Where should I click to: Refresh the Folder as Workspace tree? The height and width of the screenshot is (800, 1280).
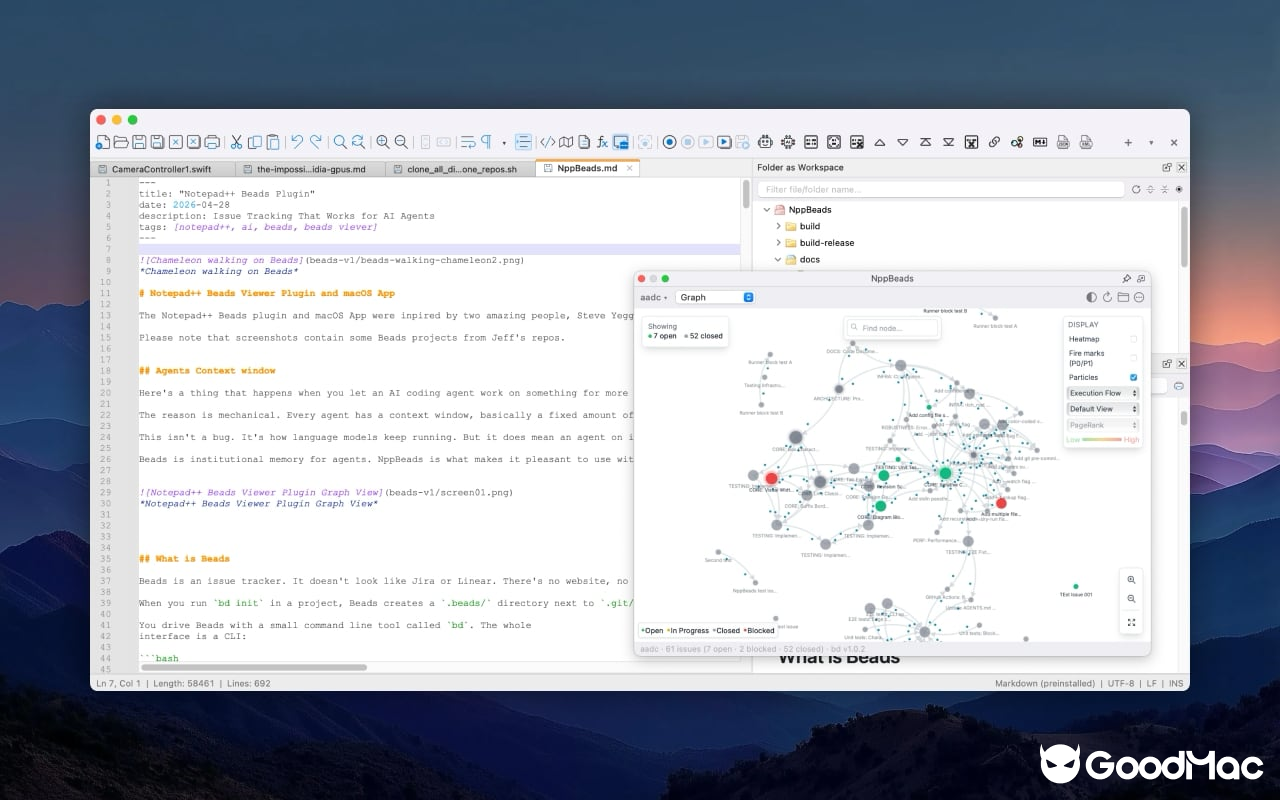pos(1136,189)
